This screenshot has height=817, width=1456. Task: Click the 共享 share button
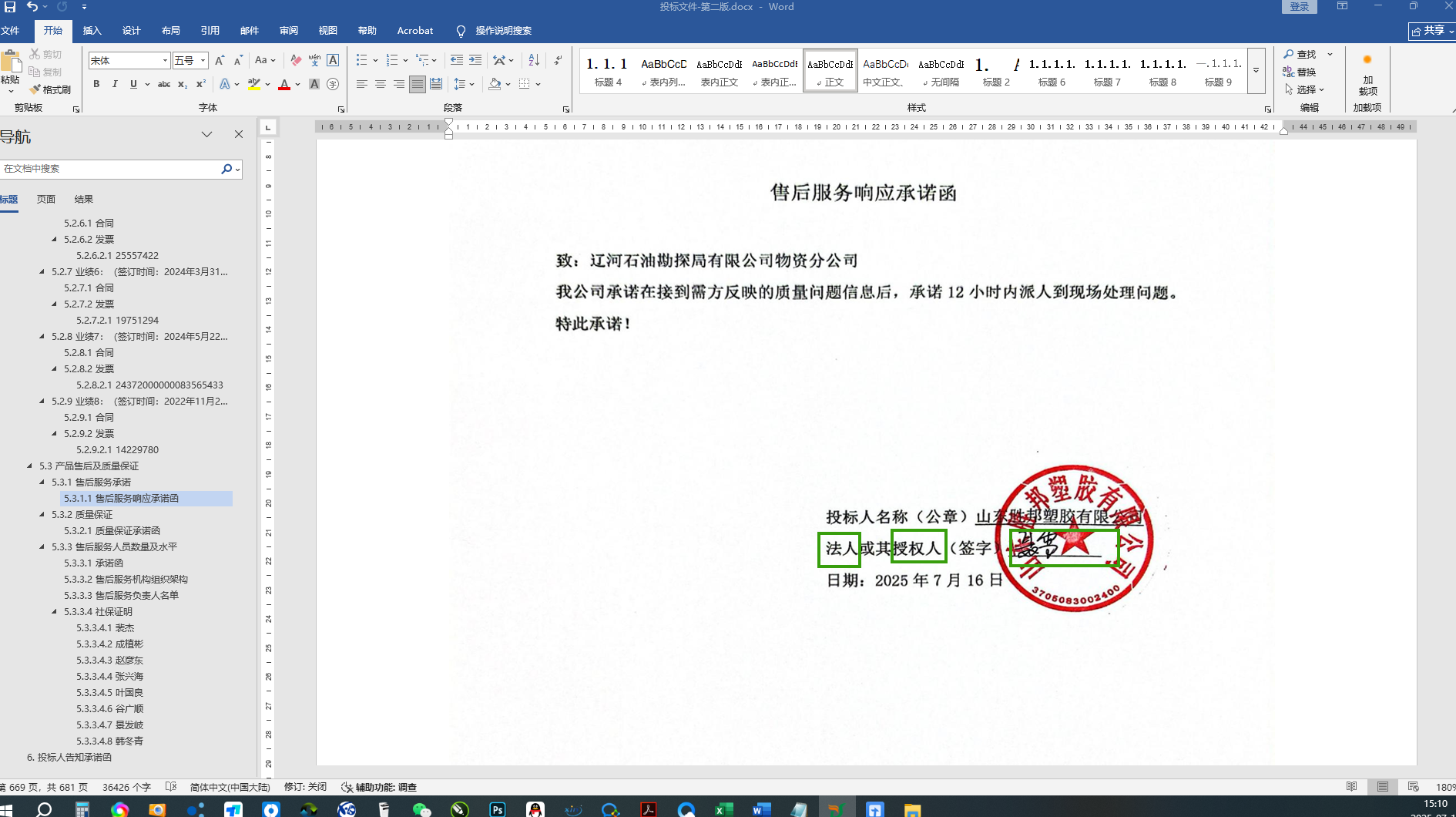coord(1432,31)
